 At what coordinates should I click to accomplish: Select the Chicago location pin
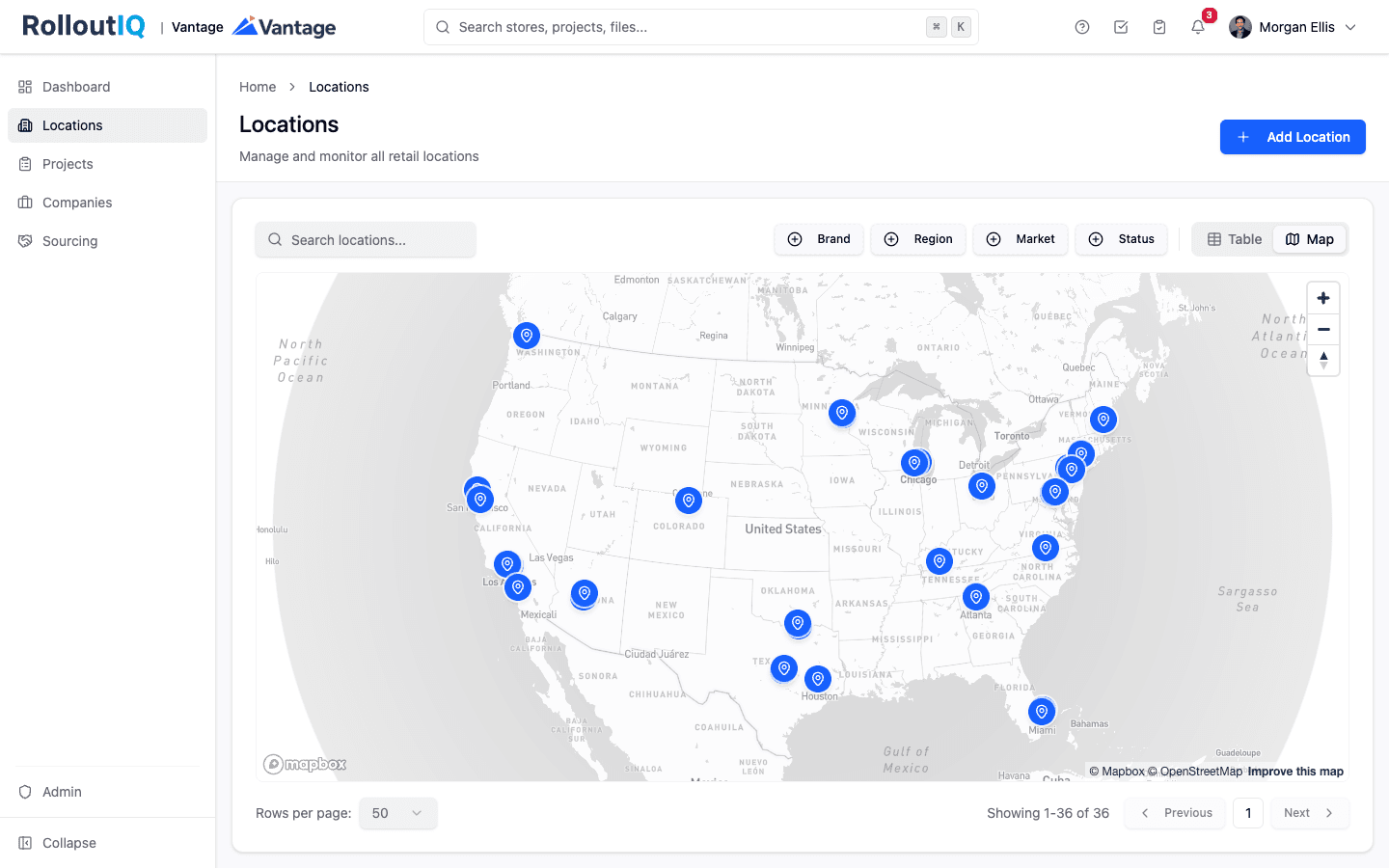(x=914, y=463)
